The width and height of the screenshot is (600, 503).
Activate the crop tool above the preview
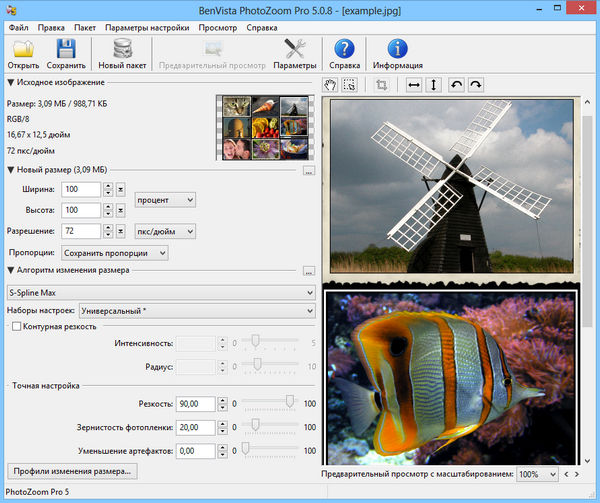(x=380, y=85)
